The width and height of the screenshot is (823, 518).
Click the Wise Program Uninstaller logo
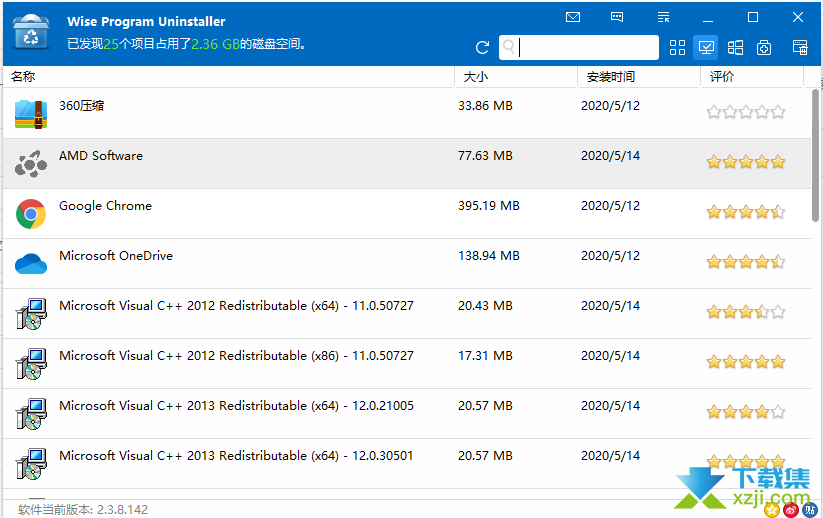31,31
